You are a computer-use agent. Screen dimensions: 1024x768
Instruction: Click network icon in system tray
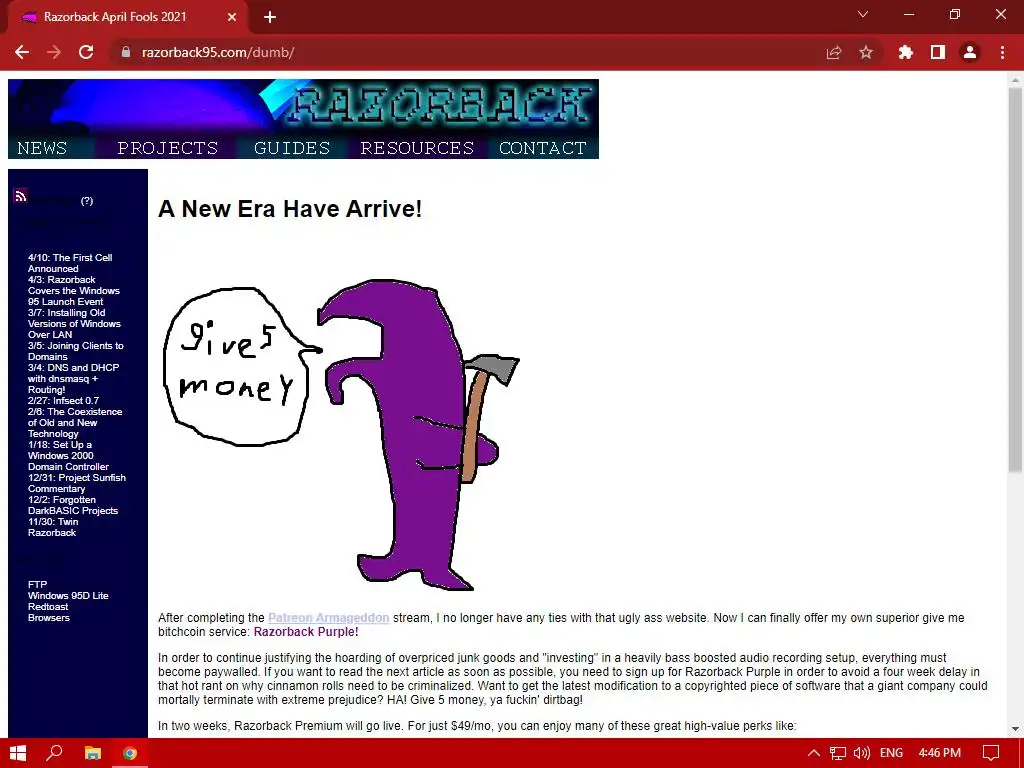tap(838, 753)
